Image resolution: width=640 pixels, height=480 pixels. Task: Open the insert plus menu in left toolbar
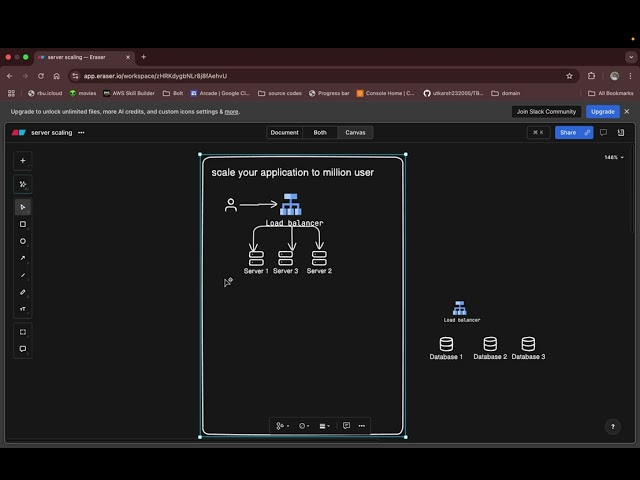click(x=23, y=161)
